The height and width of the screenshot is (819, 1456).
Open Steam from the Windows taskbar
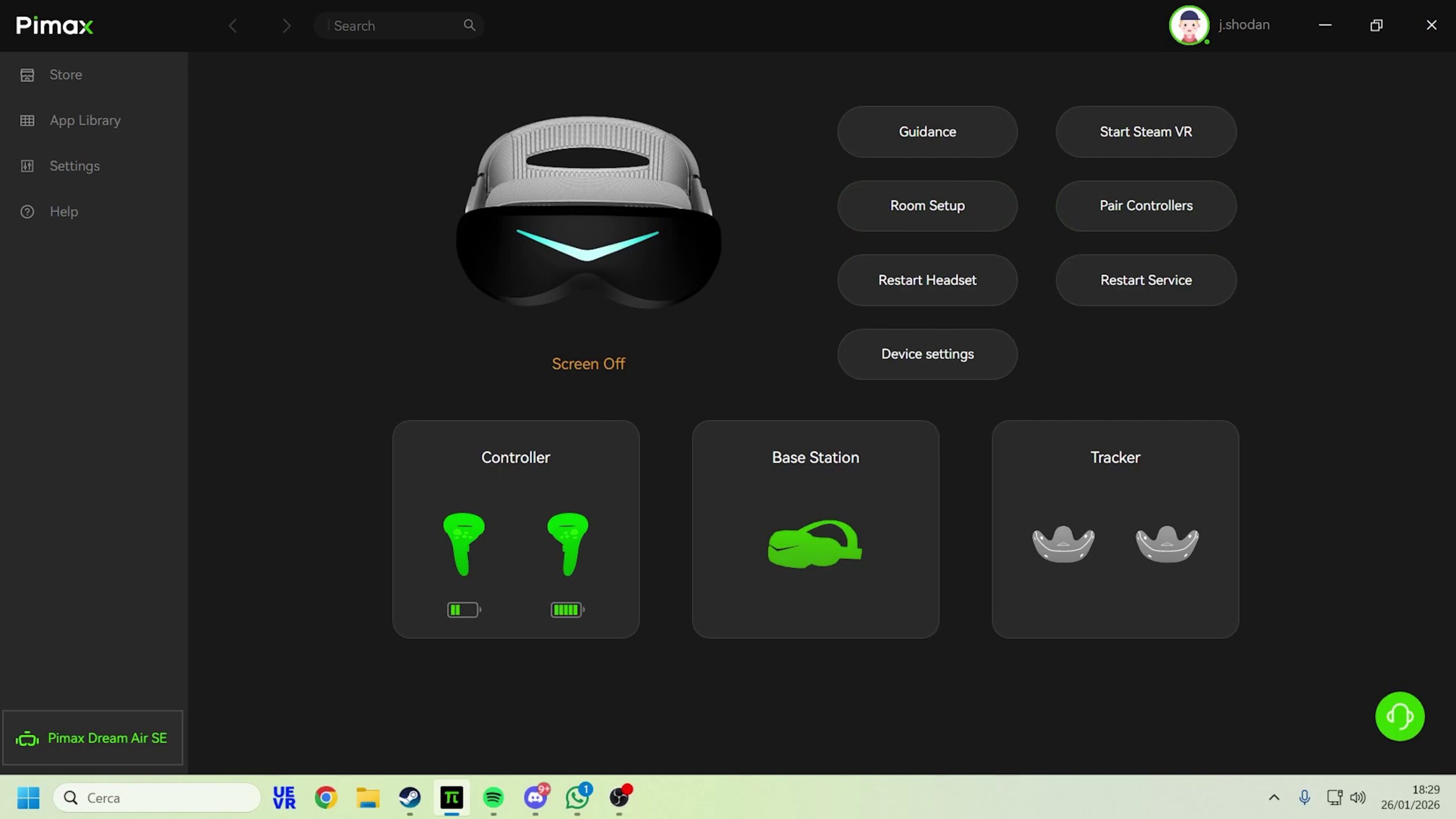tap(409, 797)
